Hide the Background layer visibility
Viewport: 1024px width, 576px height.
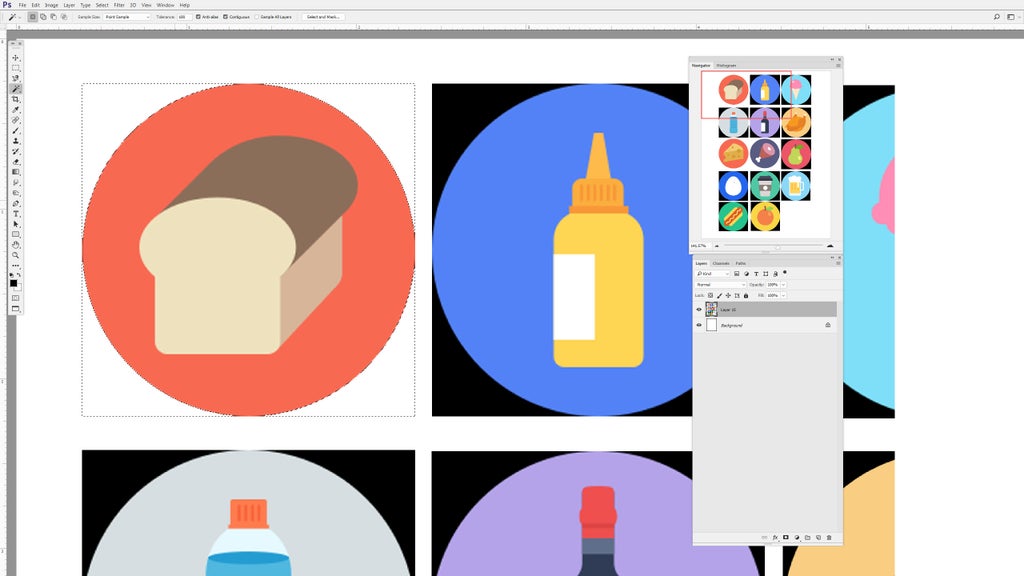pyautogui.click(x=699, y=325)
